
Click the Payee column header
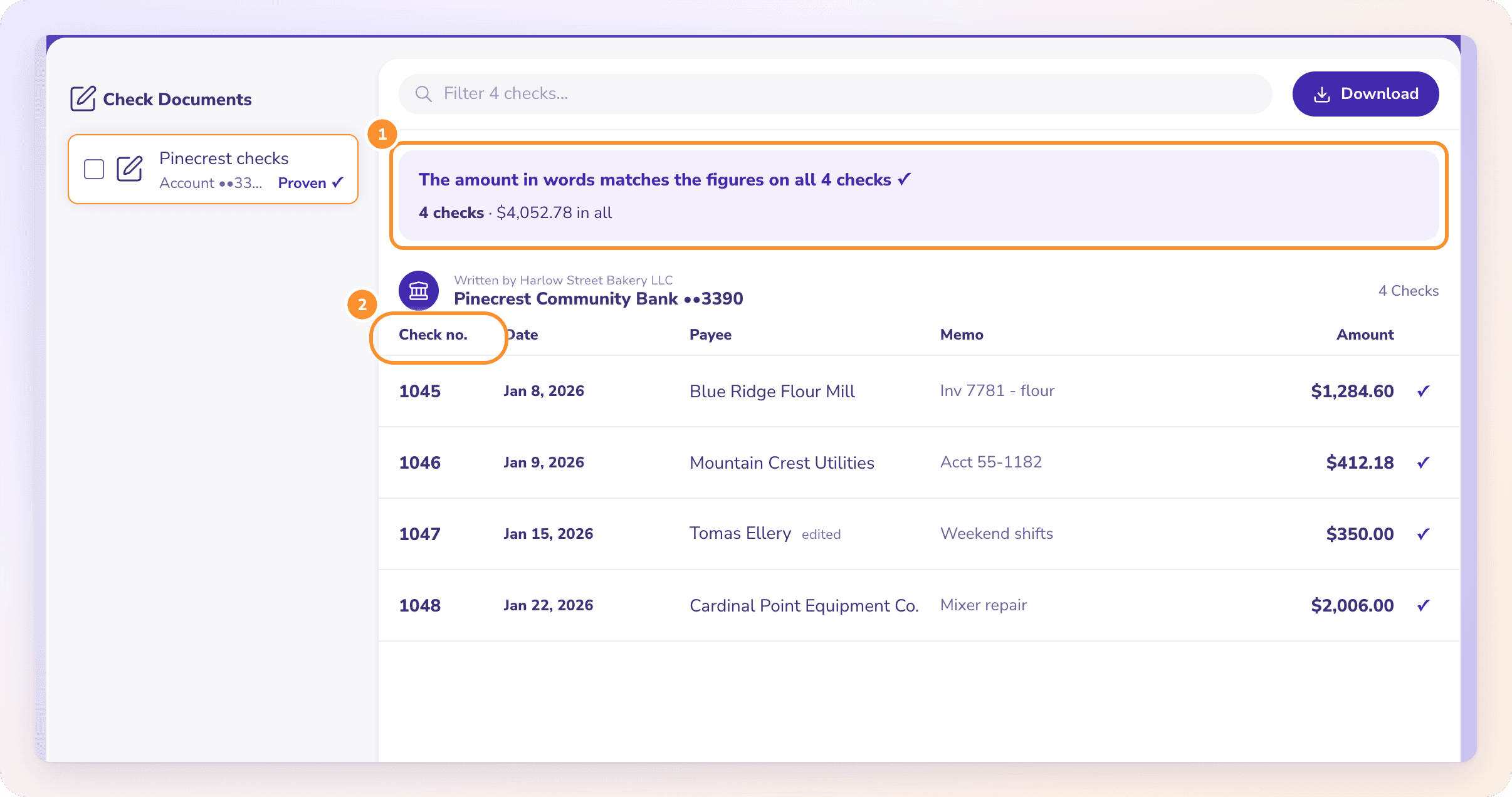[710, 335]
